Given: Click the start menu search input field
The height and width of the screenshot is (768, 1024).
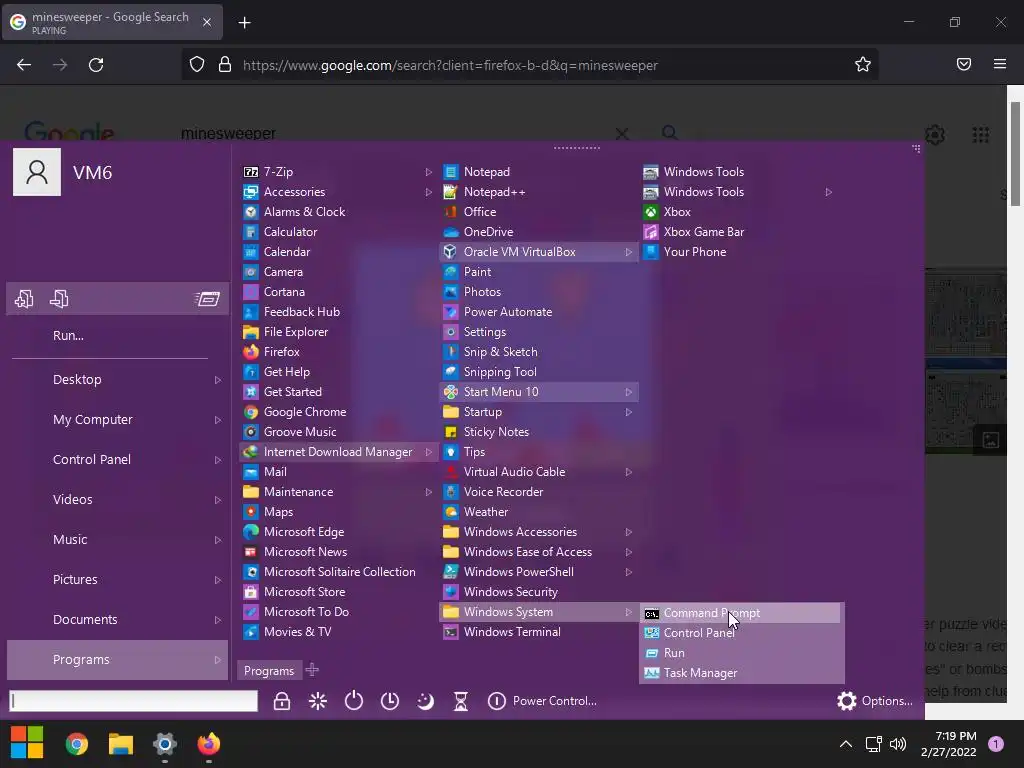Looking at the screenshot, I should point(133,701).
